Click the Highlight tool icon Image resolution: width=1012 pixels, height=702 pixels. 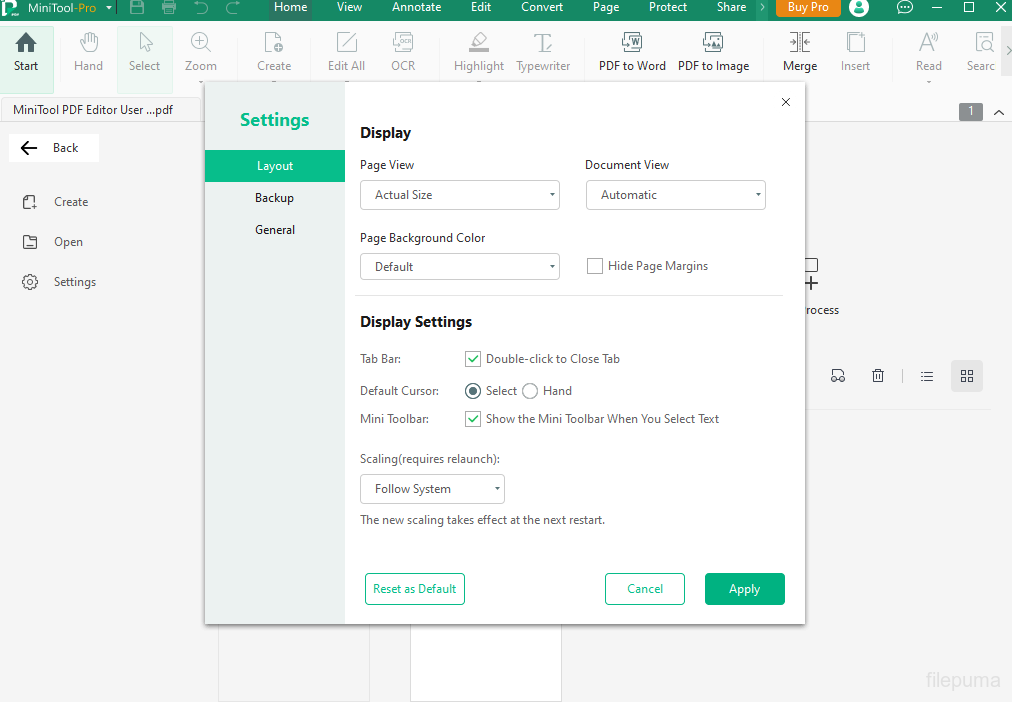[479, 43]
